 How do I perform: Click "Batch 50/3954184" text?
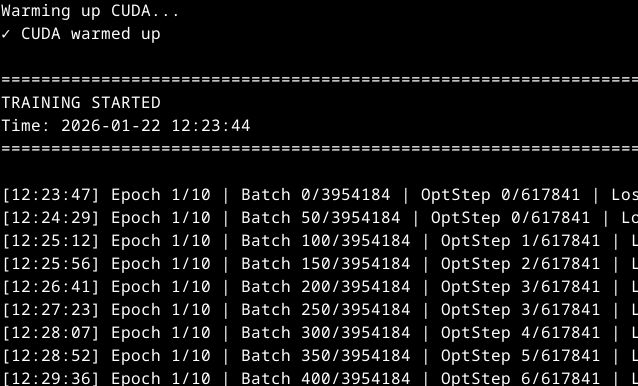click(x=321, y=218)
